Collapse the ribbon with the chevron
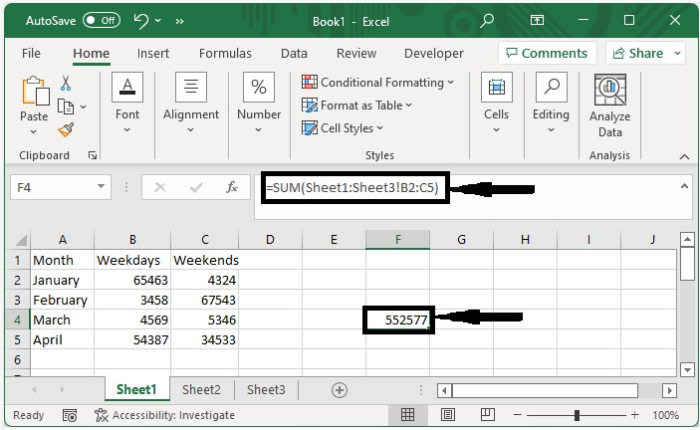Screen dimensions: 700x430 pyautogui.click(x=684, y=156)
